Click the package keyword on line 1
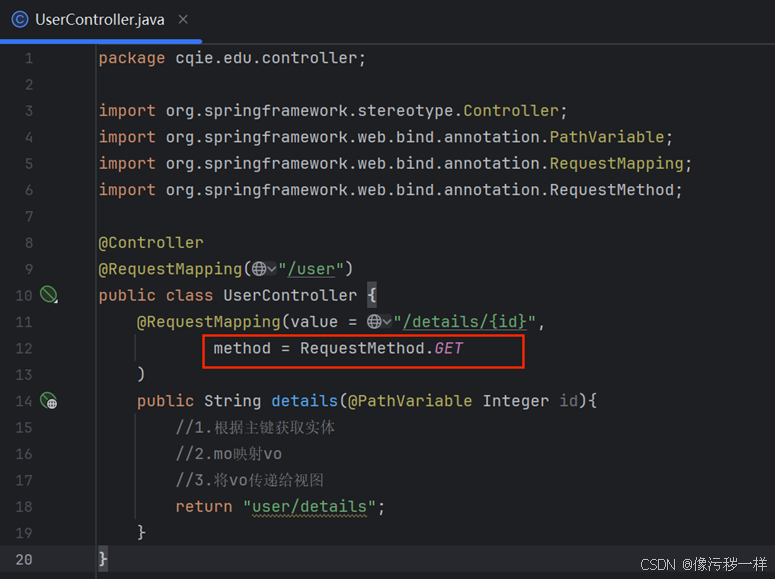775x579 pixels. point(131,58)
